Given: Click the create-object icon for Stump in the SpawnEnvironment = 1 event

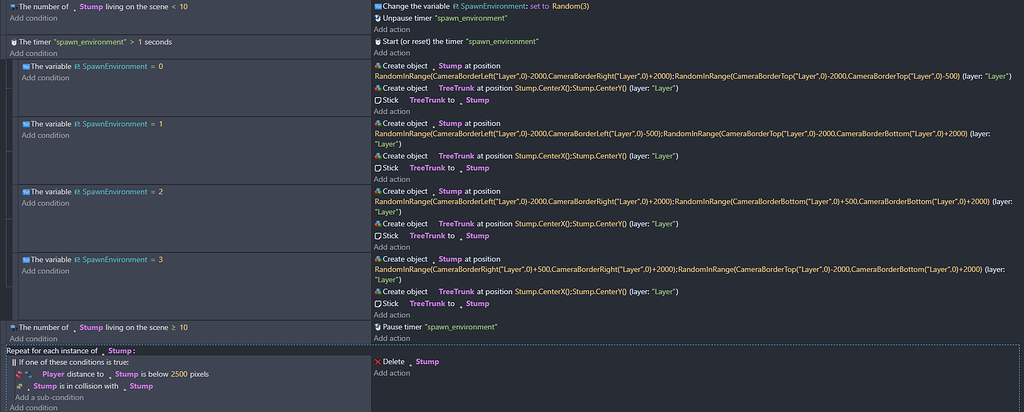Looking at the screenshot, I should click(x=378, y=123).
